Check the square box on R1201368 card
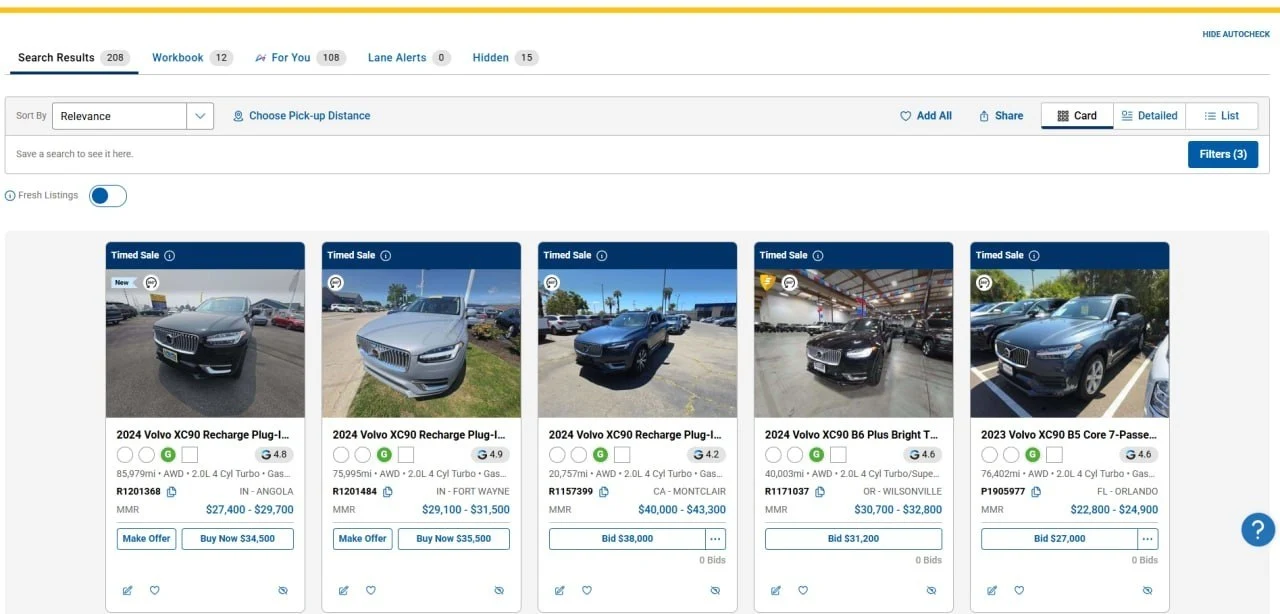This screenshot has width=1280, height=614. tap(190, 454)
